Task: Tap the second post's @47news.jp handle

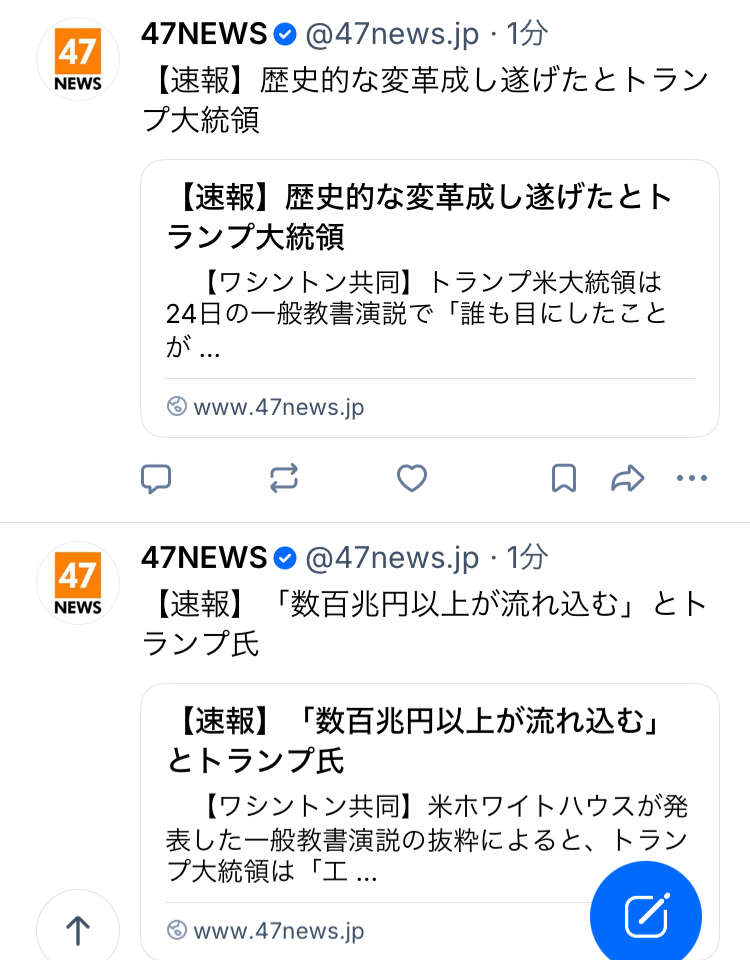Action: click(x=392, y=558)
